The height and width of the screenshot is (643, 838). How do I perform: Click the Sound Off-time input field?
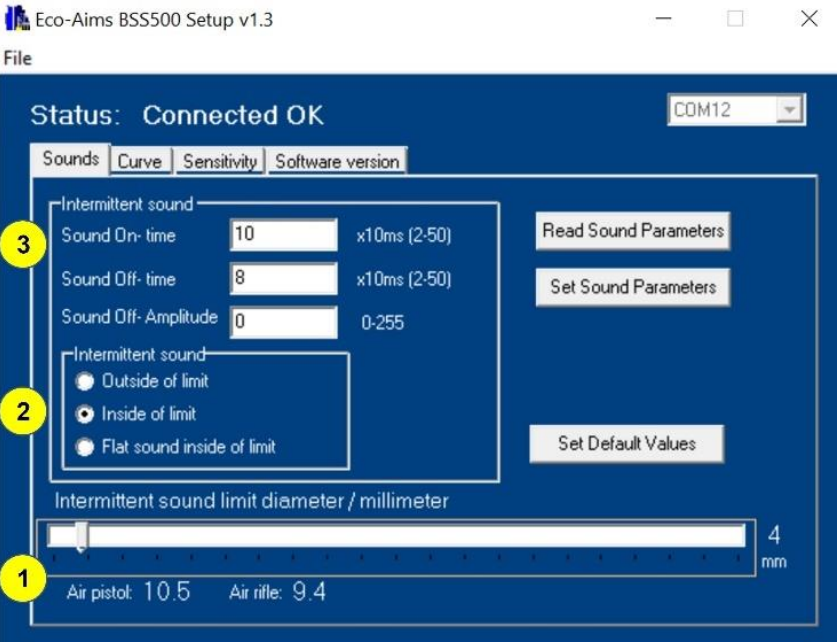pos(284,278)
